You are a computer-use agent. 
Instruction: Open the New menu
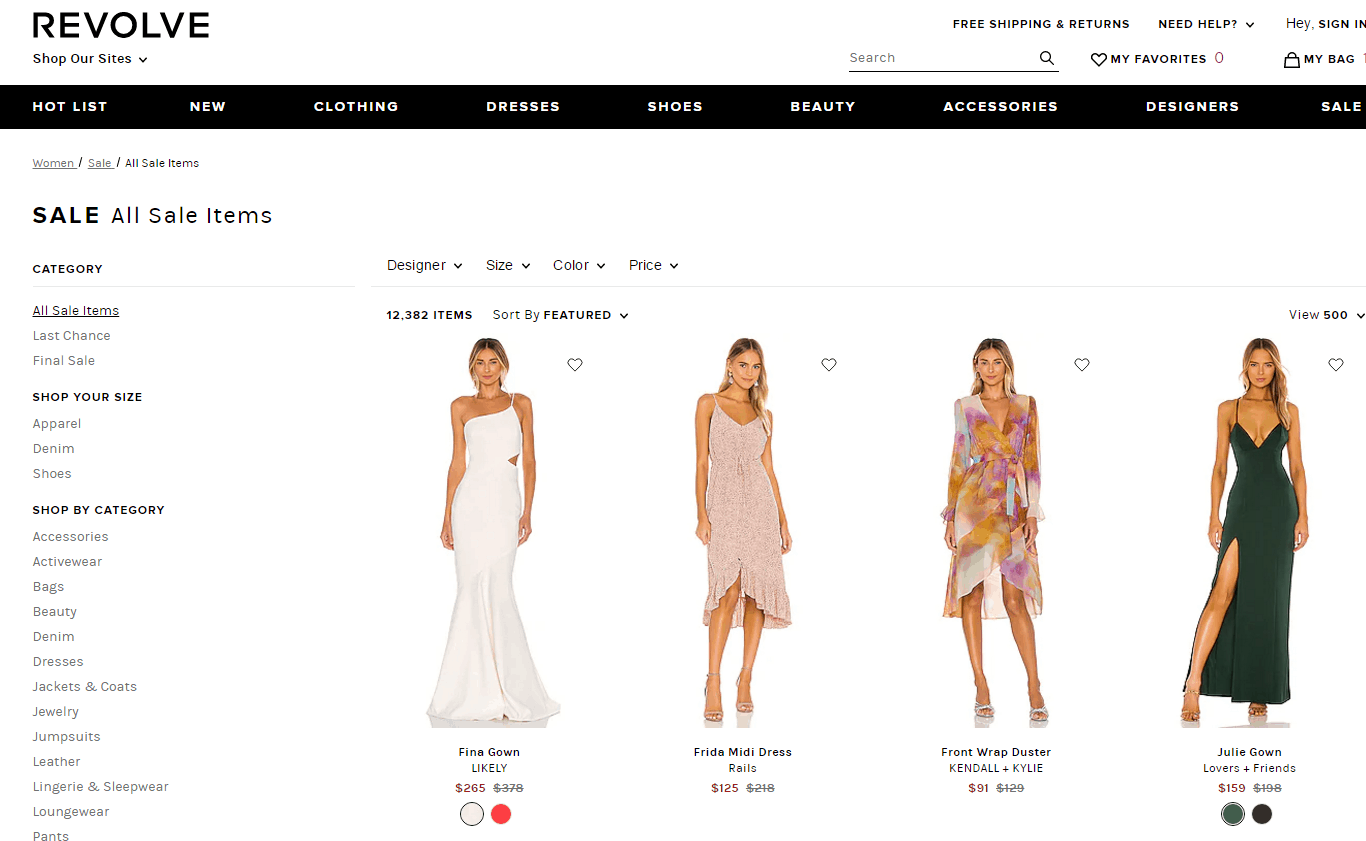[x=208, y=107]
